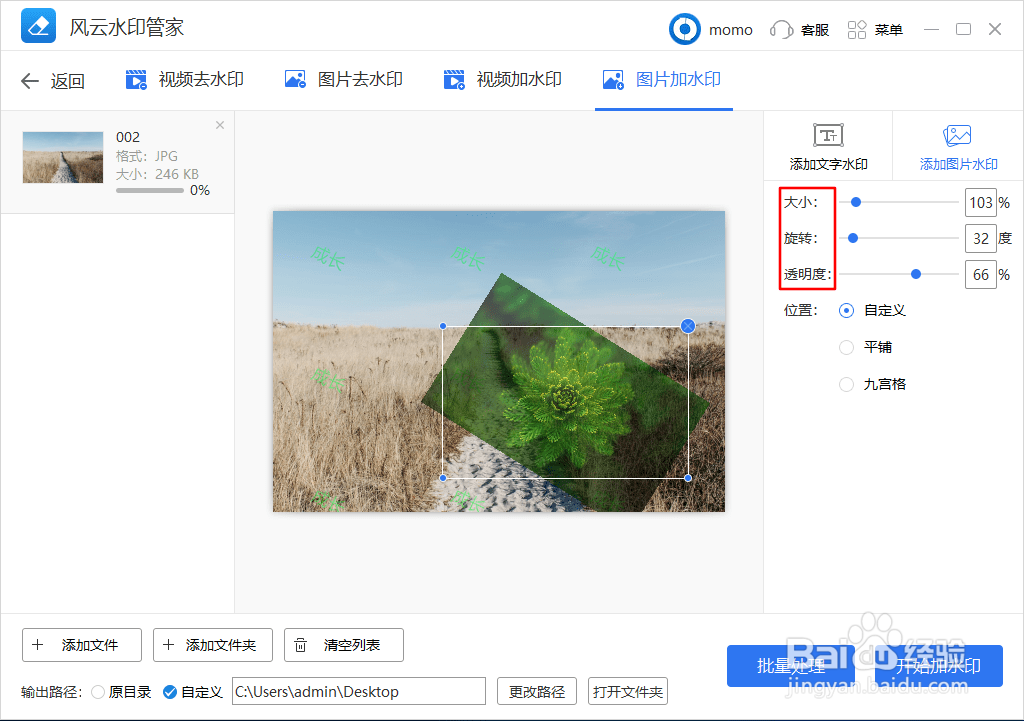Switch to the 图片加水印 tab

(x=663, y=81)
